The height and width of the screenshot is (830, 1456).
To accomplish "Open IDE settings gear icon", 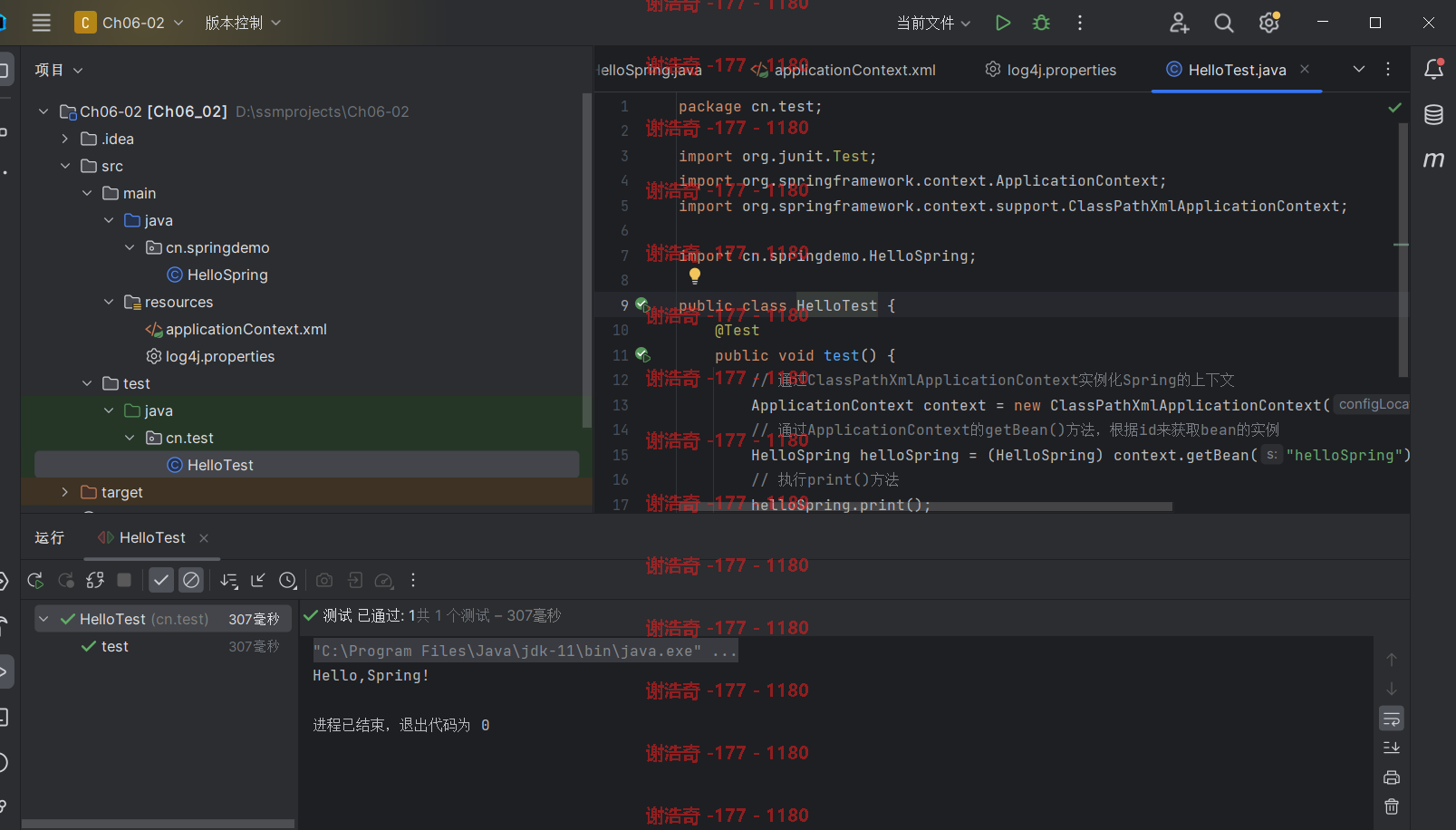I will point(1269,23).
